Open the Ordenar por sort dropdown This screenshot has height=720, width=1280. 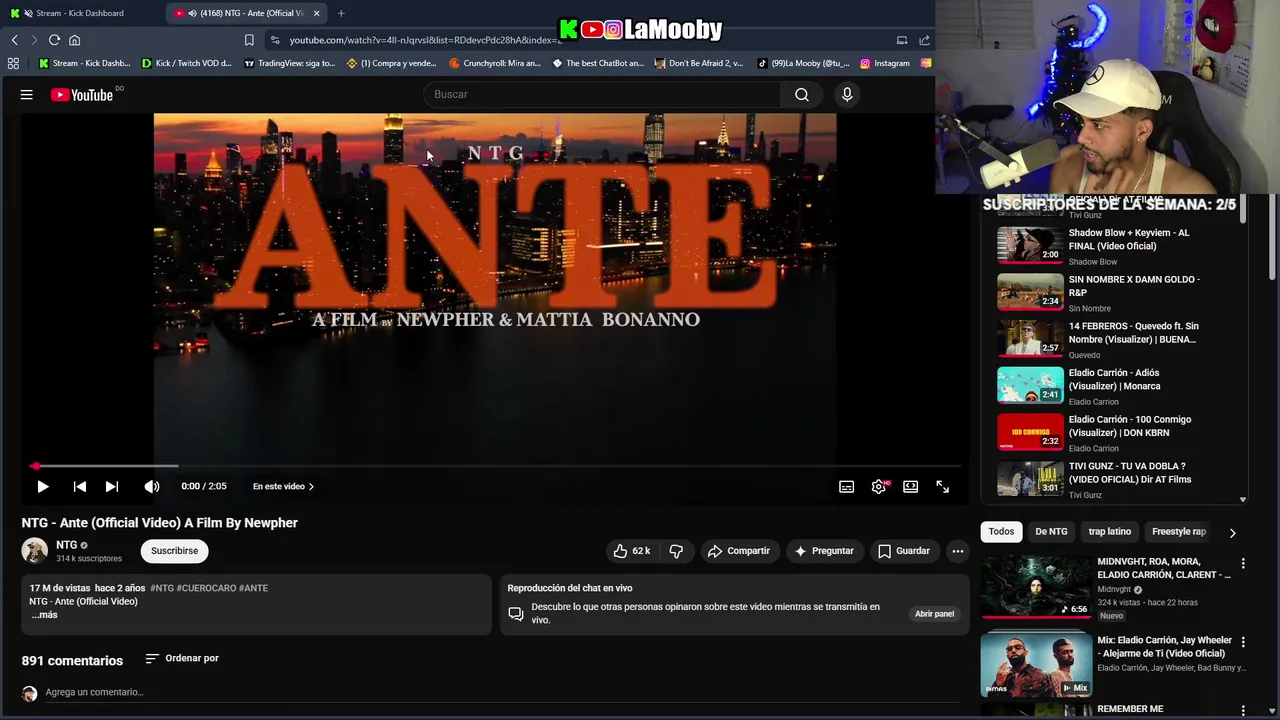(182, 658)
